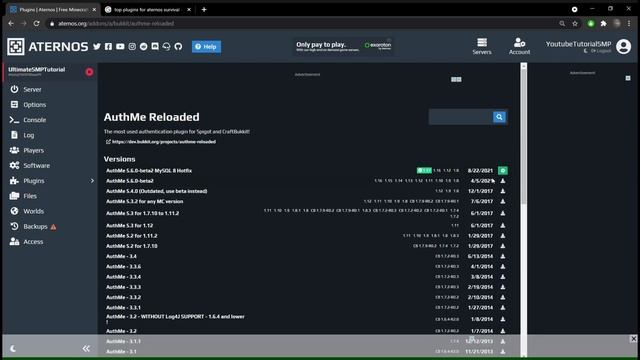Collapse the sidebar with double chevron
Image resolution: width=640 pixels, height=360 pixels.
pos(86,349)
